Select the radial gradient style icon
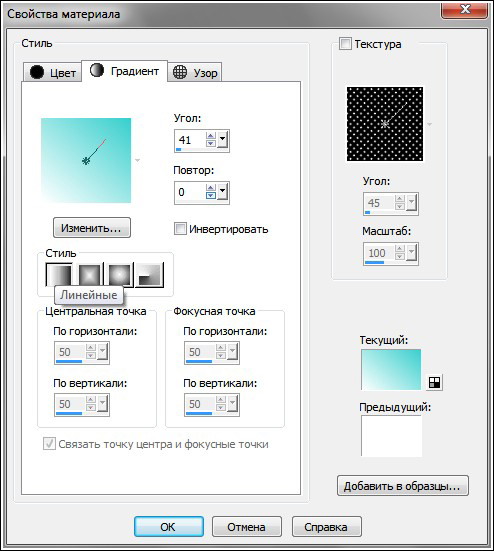Screen dimensions: 494x551 pos(150,275)
